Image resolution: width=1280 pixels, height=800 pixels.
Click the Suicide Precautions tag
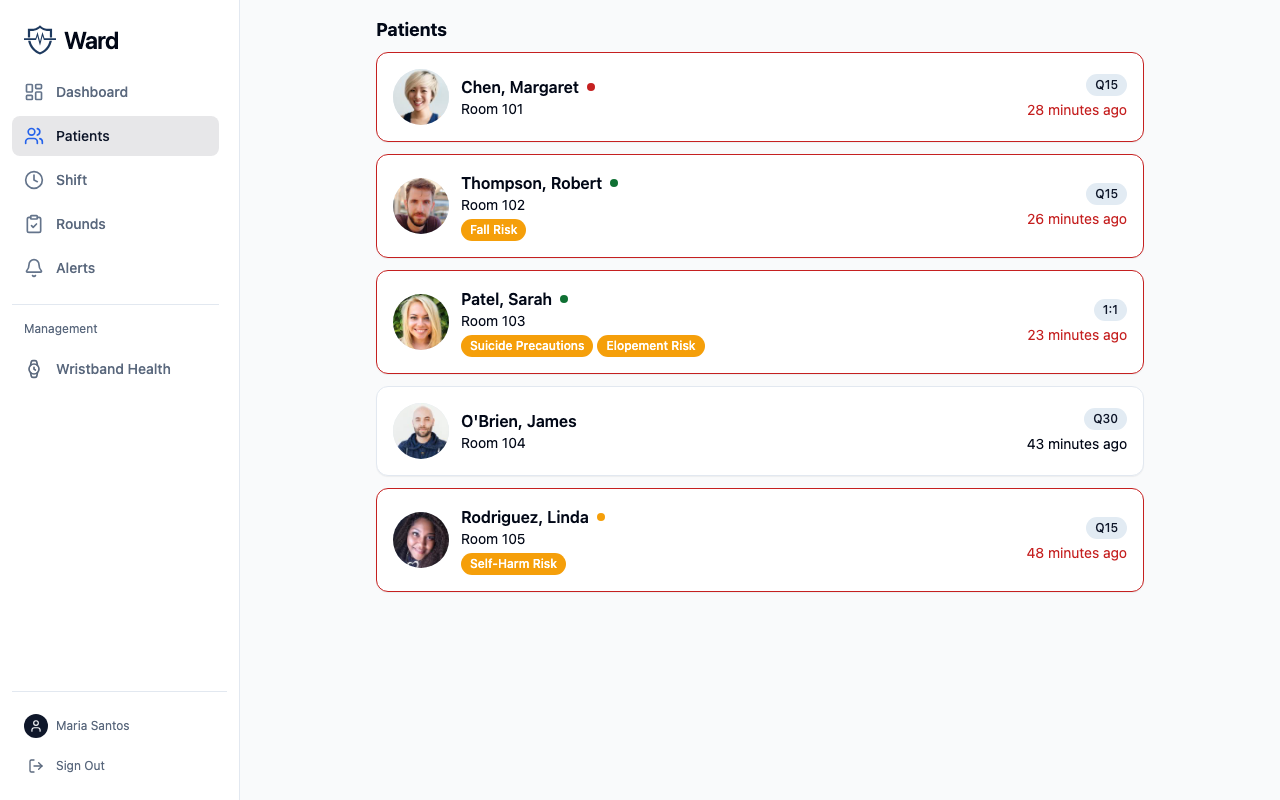tap(527, 346)
